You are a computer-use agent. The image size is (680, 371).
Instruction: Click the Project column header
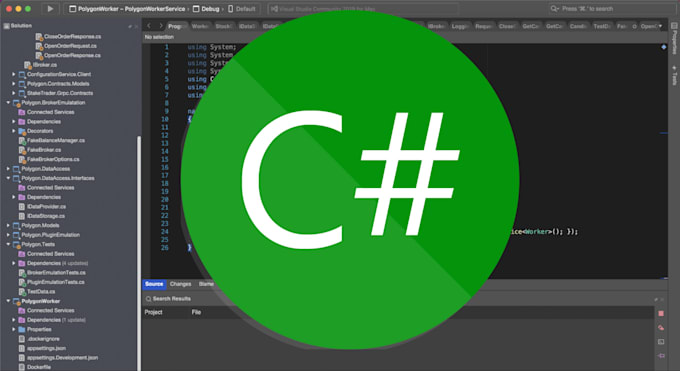(154, 312)
